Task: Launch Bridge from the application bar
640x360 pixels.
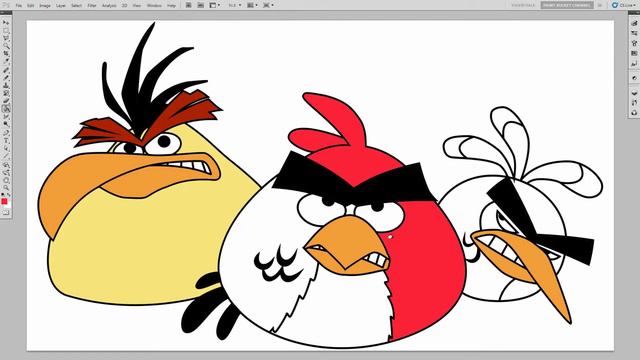Action: coord(189,5)
